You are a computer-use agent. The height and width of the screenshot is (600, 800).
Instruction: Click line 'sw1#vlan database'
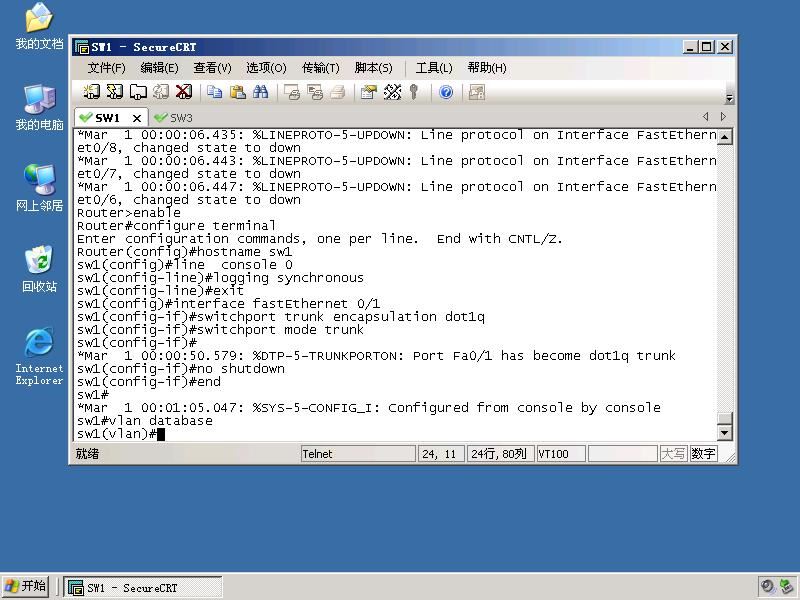coord(145,421)
